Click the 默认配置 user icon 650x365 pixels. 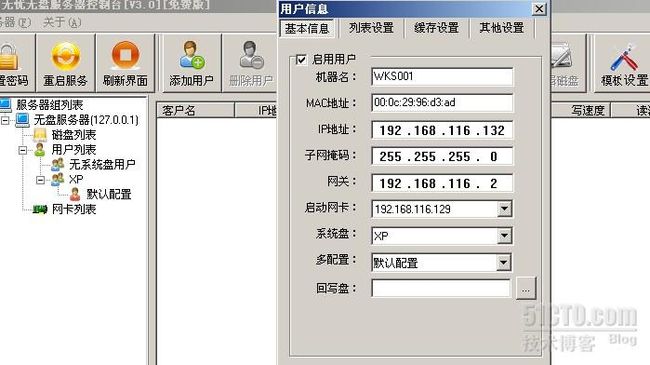point(75,194)
